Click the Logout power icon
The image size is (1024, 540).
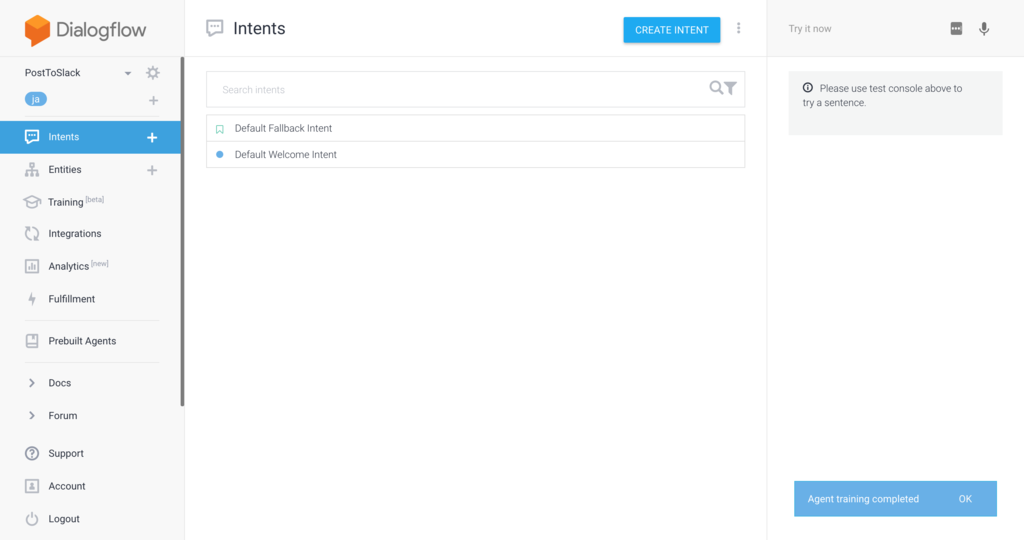click(31, 518)
